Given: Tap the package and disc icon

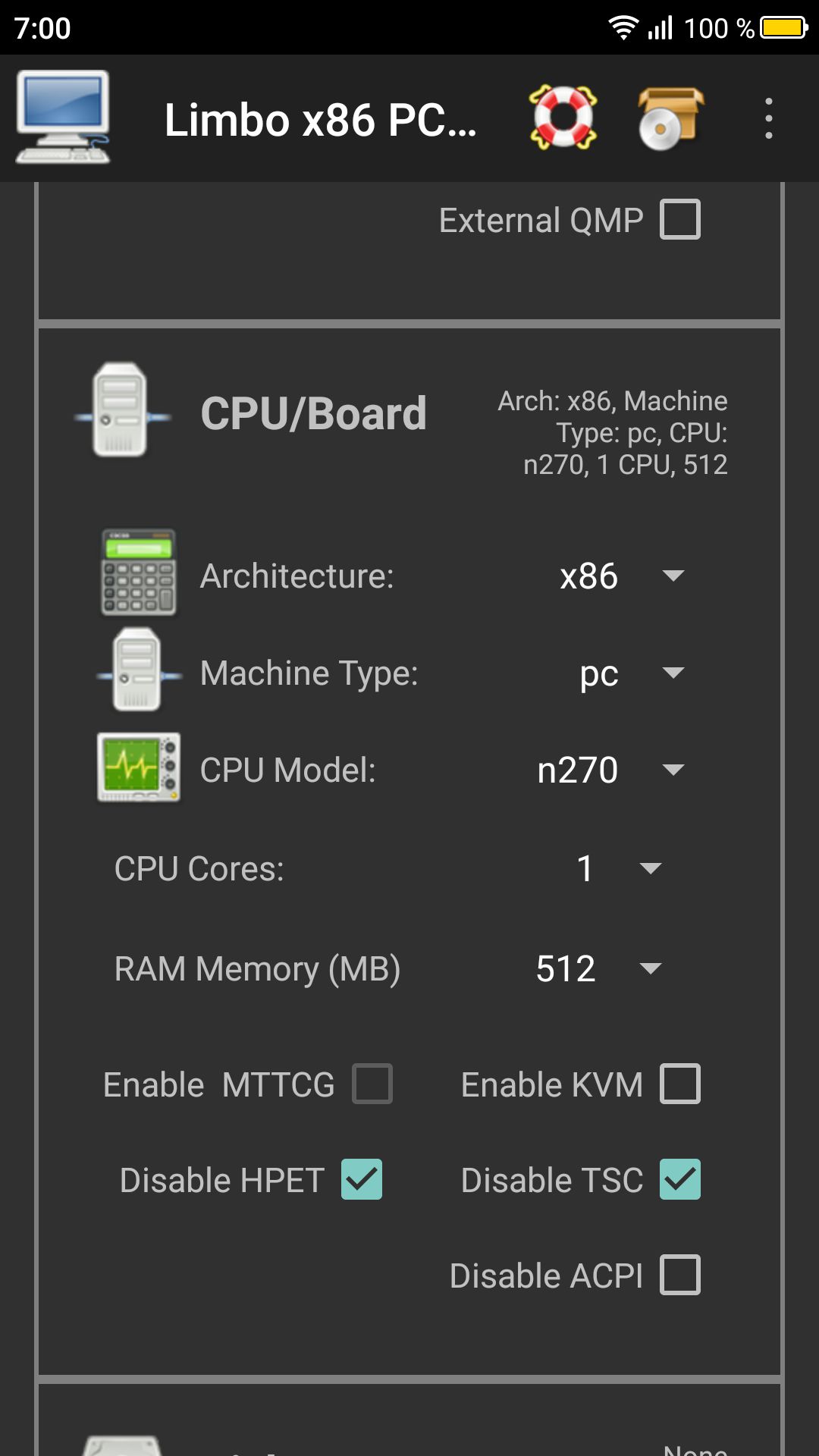Looking at the screenshot, I should (670, 118).
